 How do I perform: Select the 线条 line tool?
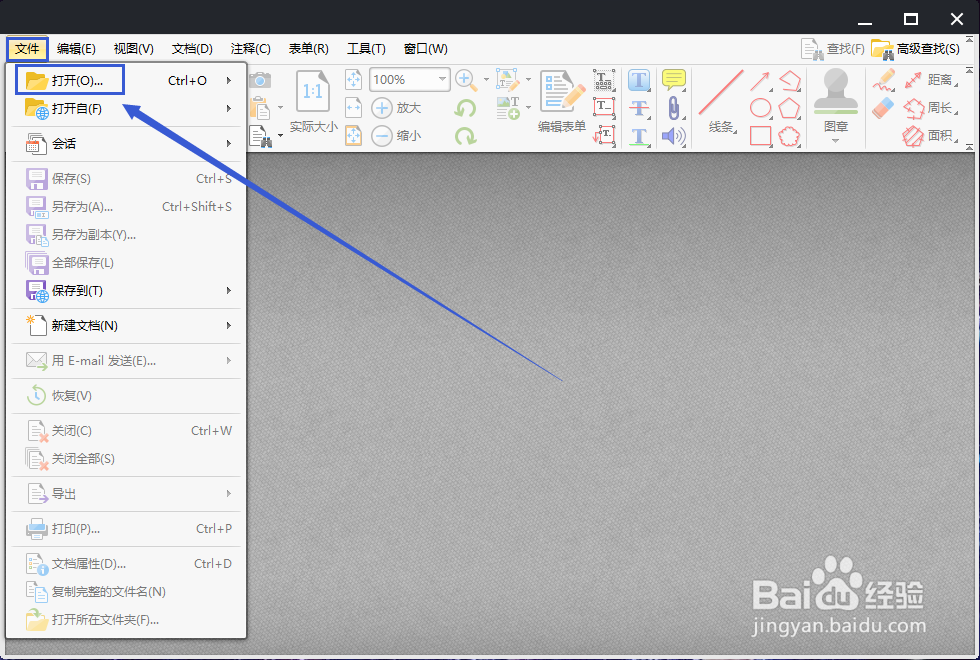[721, 102]
